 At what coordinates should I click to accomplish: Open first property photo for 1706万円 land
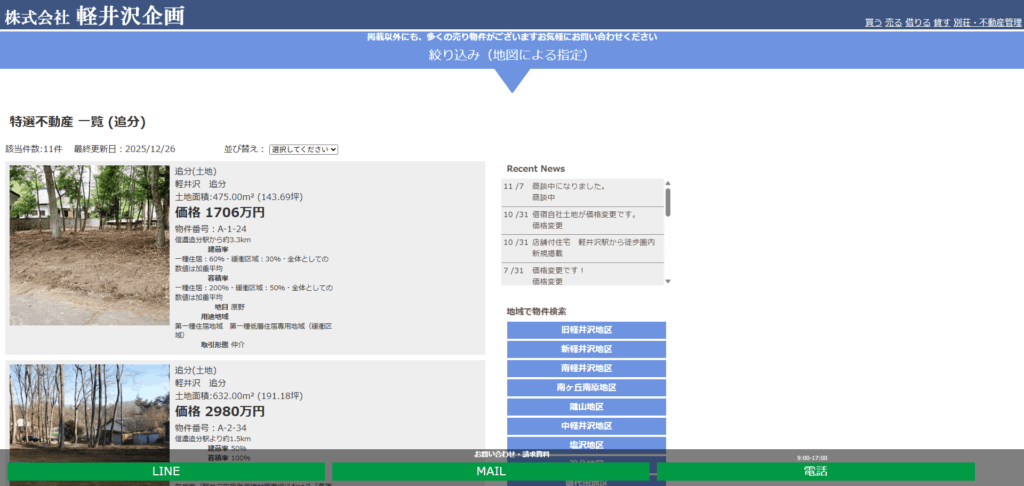point(90,245)
